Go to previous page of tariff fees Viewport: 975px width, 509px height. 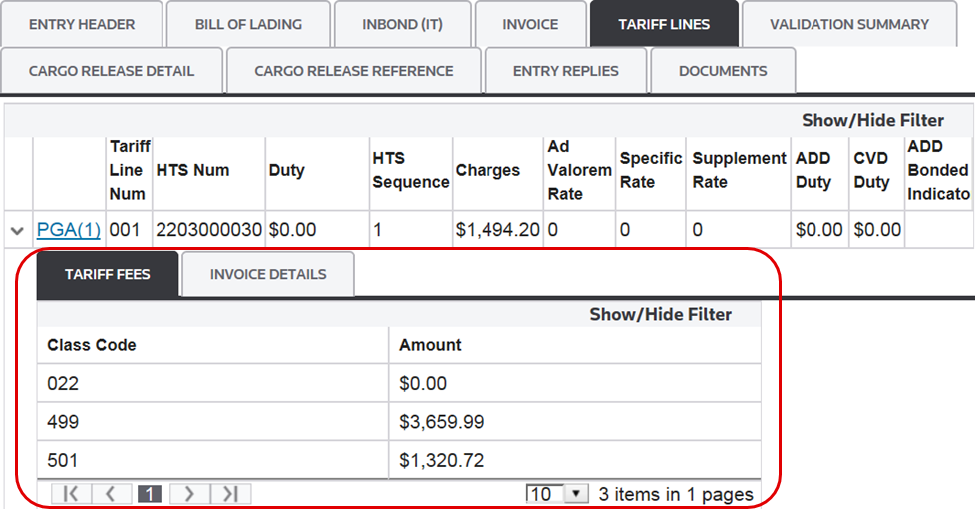[111, 494]
